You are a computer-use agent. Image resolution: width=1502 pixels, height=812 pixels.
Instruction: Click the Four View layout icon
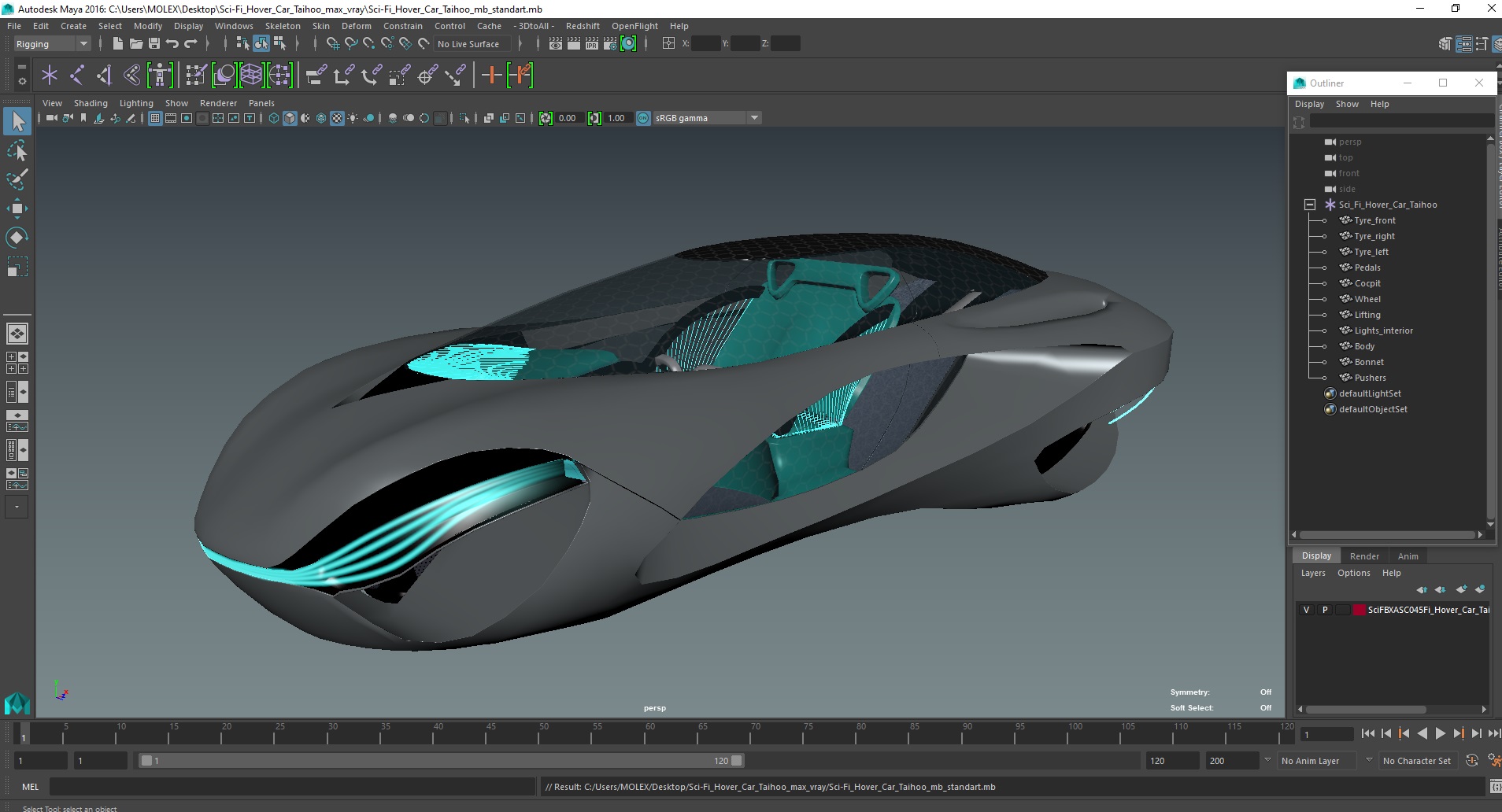coord(17,363)
